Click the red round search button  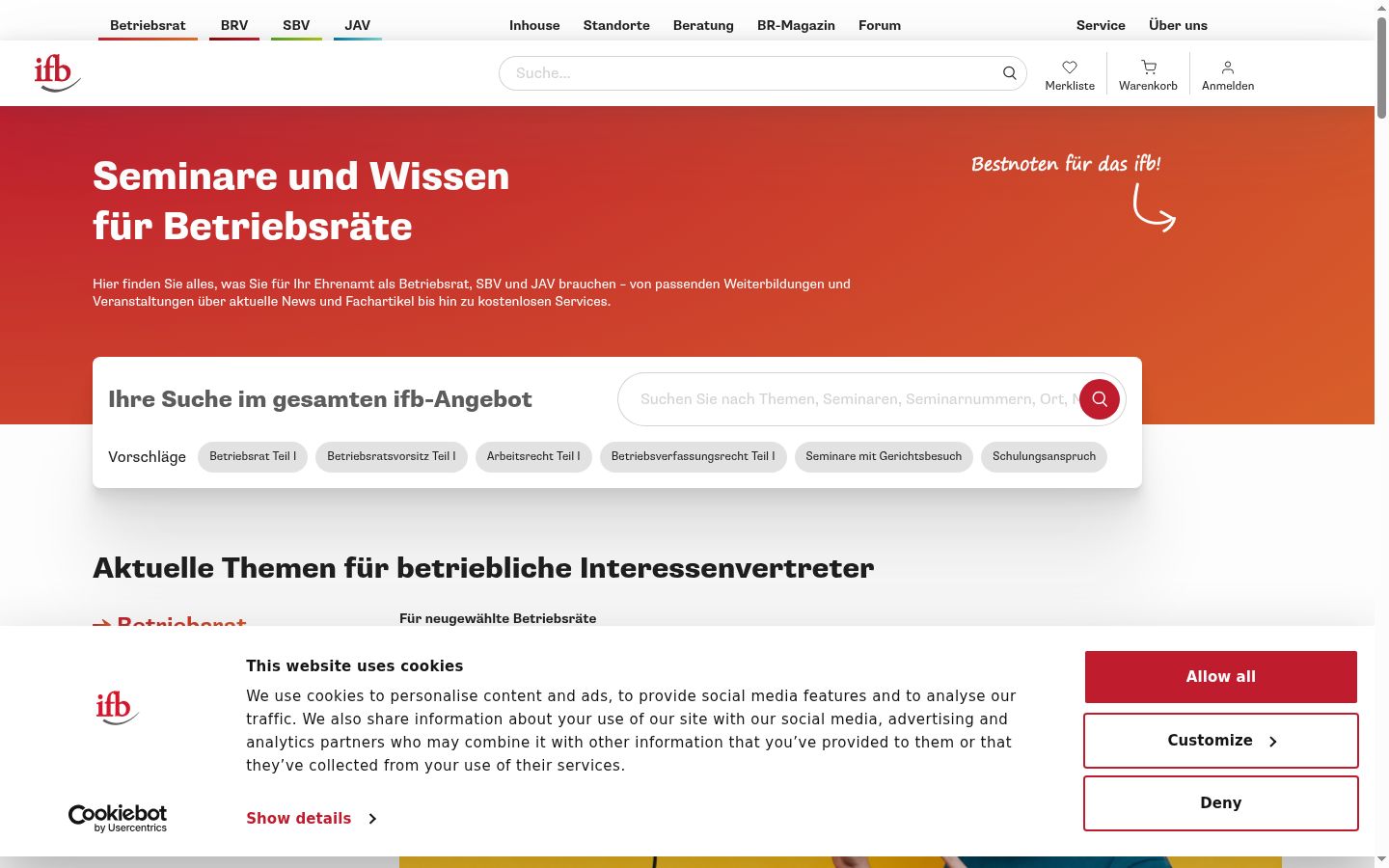click(x=1100, y=399)
